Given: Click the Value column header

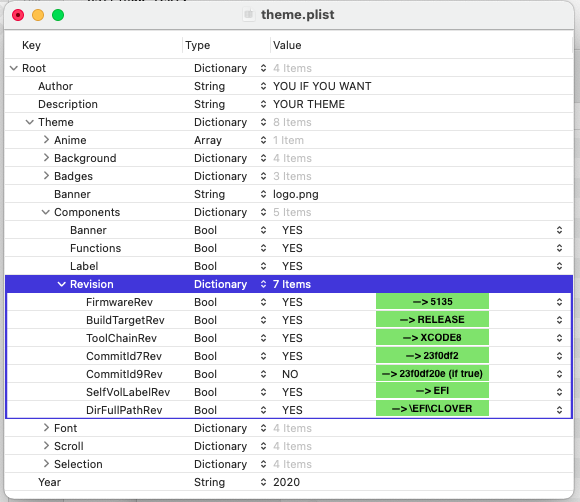Looking at the screenshot, I should 287,45.
